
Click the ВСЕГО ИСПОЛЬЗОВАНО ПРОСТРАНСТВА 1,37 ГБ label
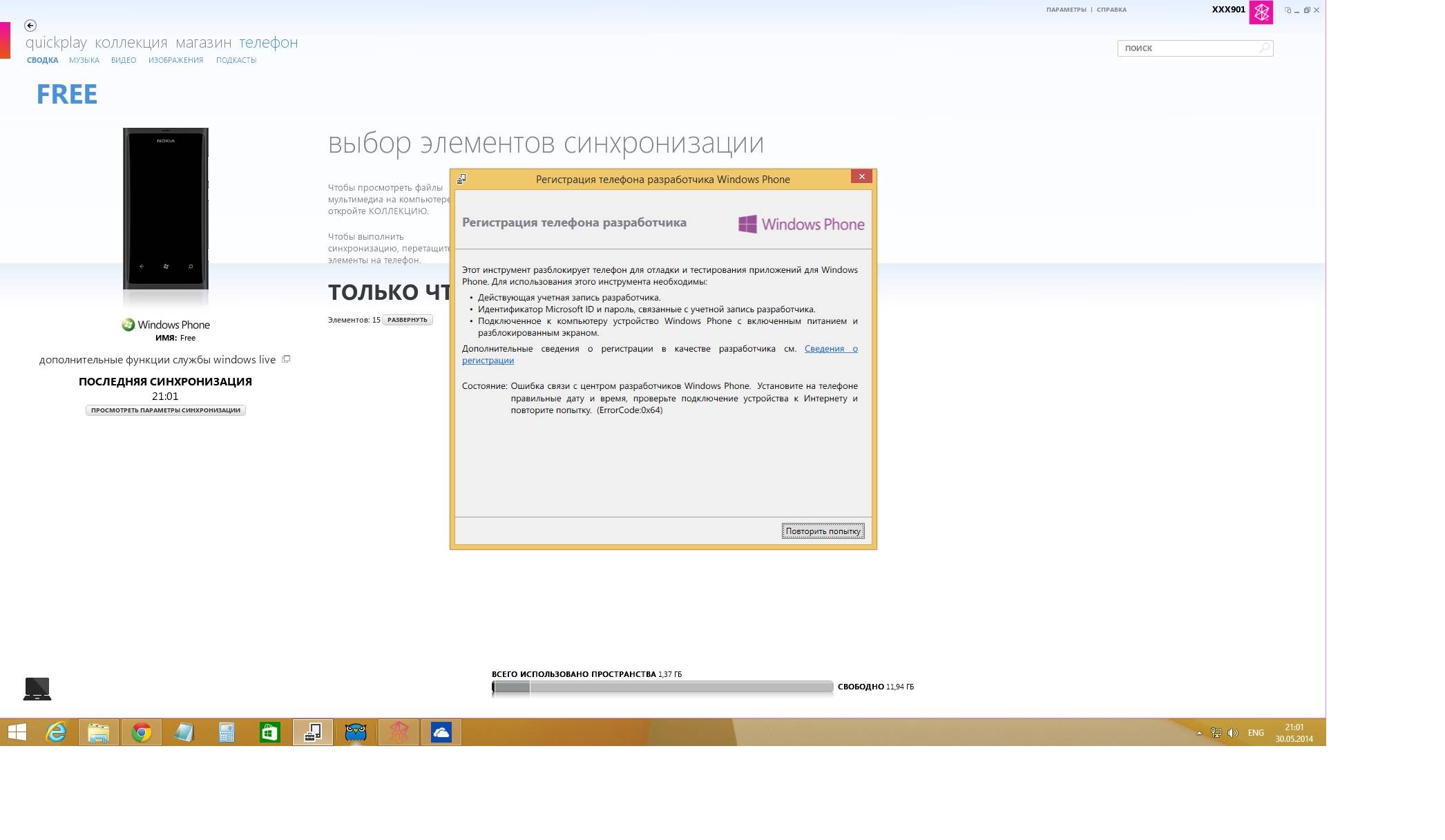coord(586,674)
